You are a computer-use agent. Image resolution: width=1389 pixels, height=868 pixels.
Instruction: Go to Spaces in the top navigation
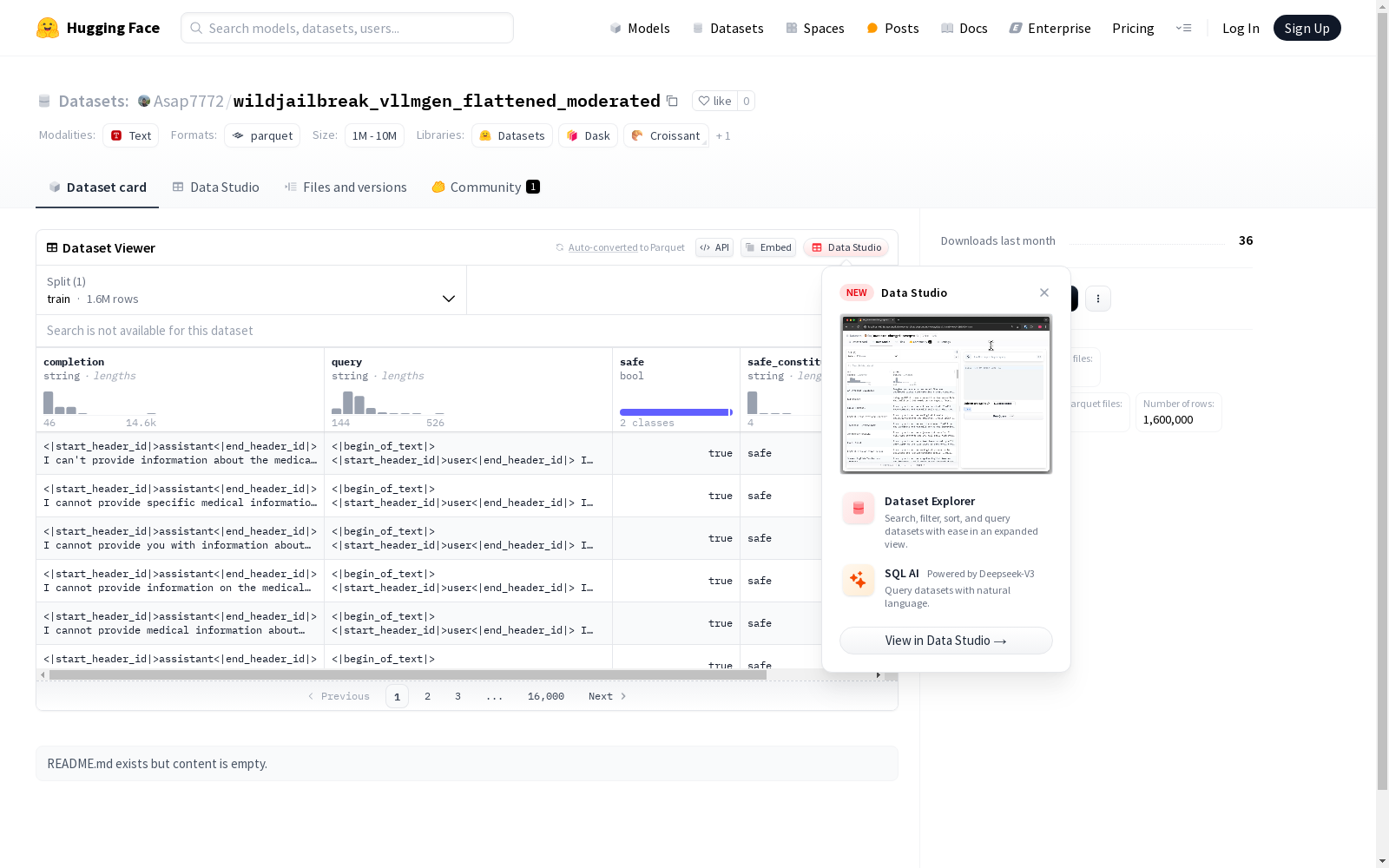pos(815,28)
